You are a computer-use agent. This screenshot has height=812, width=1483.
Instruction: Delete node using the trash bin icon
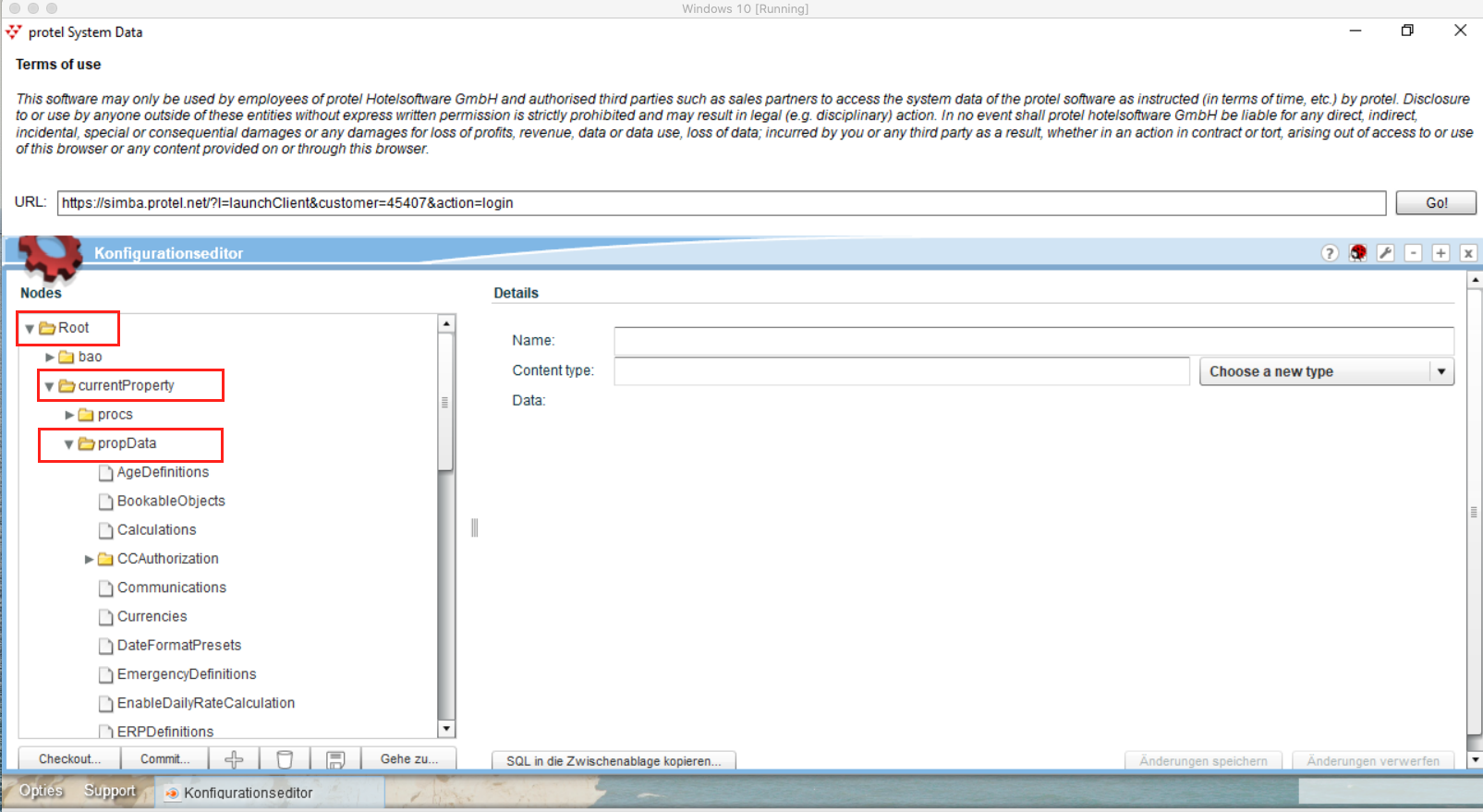[x=285, y=759]
